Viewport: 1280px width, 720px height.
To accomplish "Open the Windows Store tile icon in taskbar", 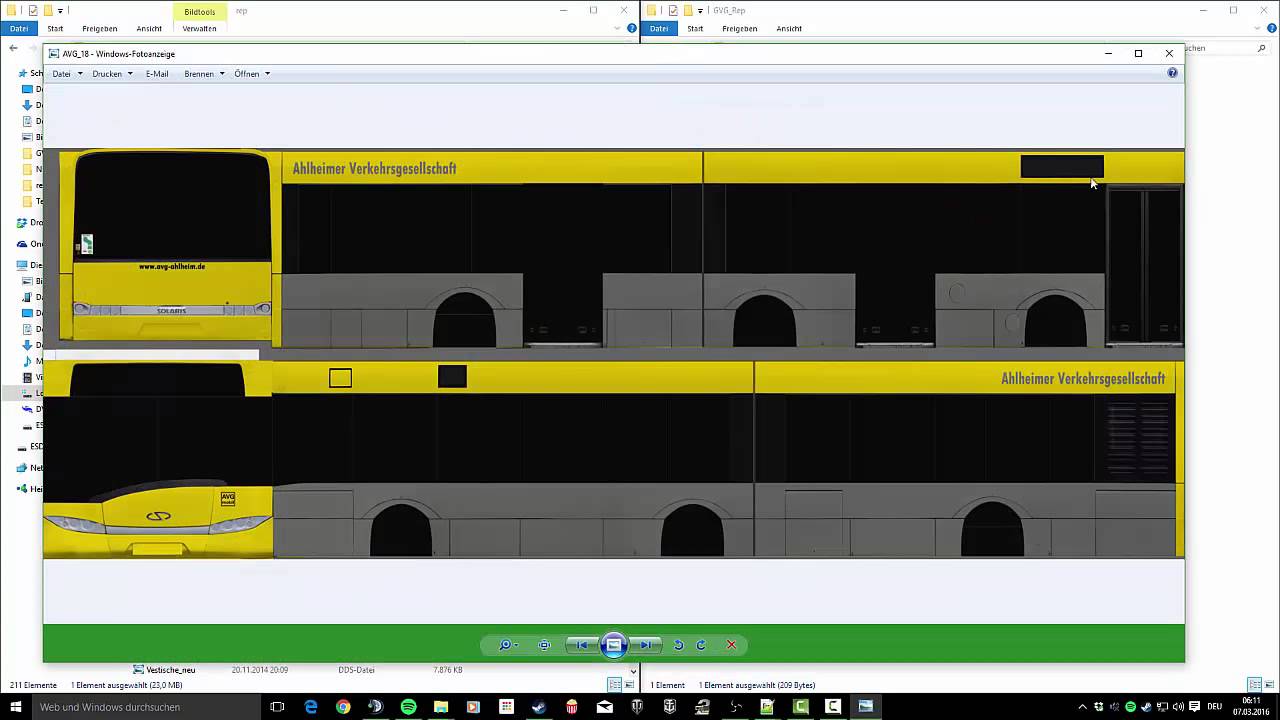I will (x=506, y=707).
